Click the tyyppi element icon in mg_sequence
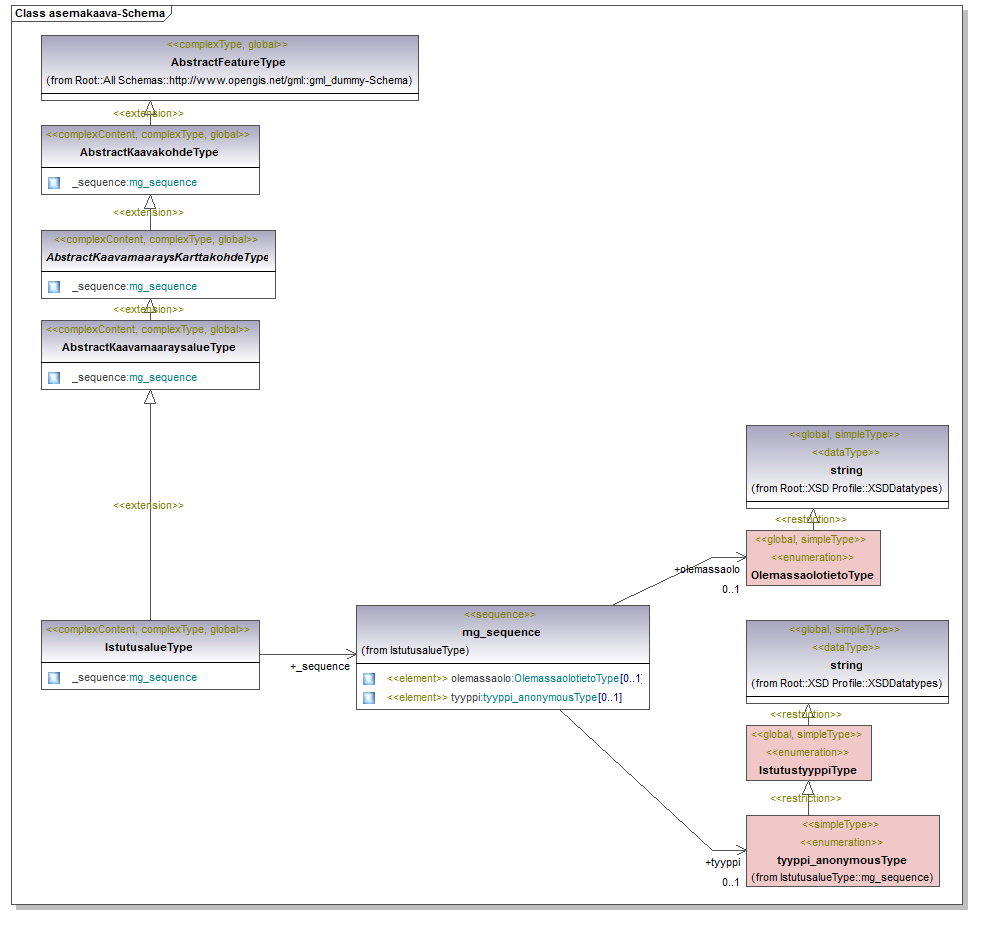The width and height of the screenshot is (989, 925). pyautogui.click(x=369, y=698)
